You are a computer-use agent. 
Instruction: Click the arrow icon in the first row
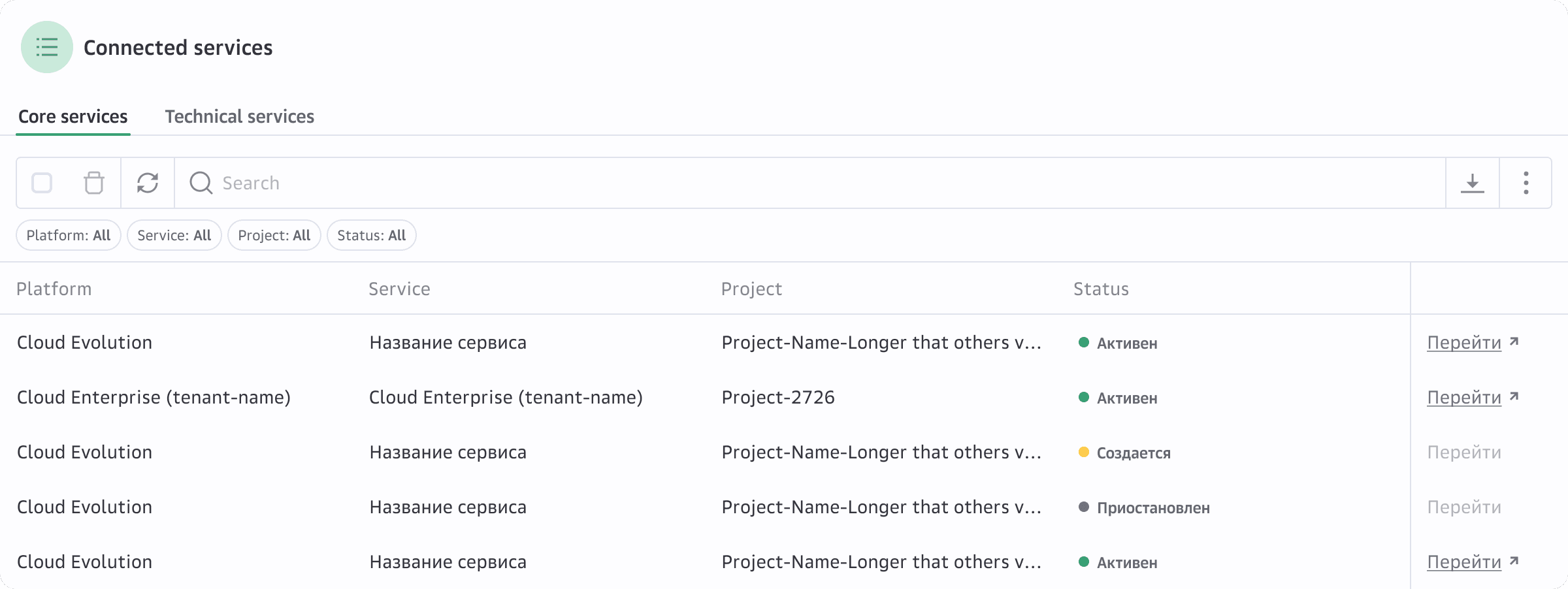click(x=1514, y=342)
